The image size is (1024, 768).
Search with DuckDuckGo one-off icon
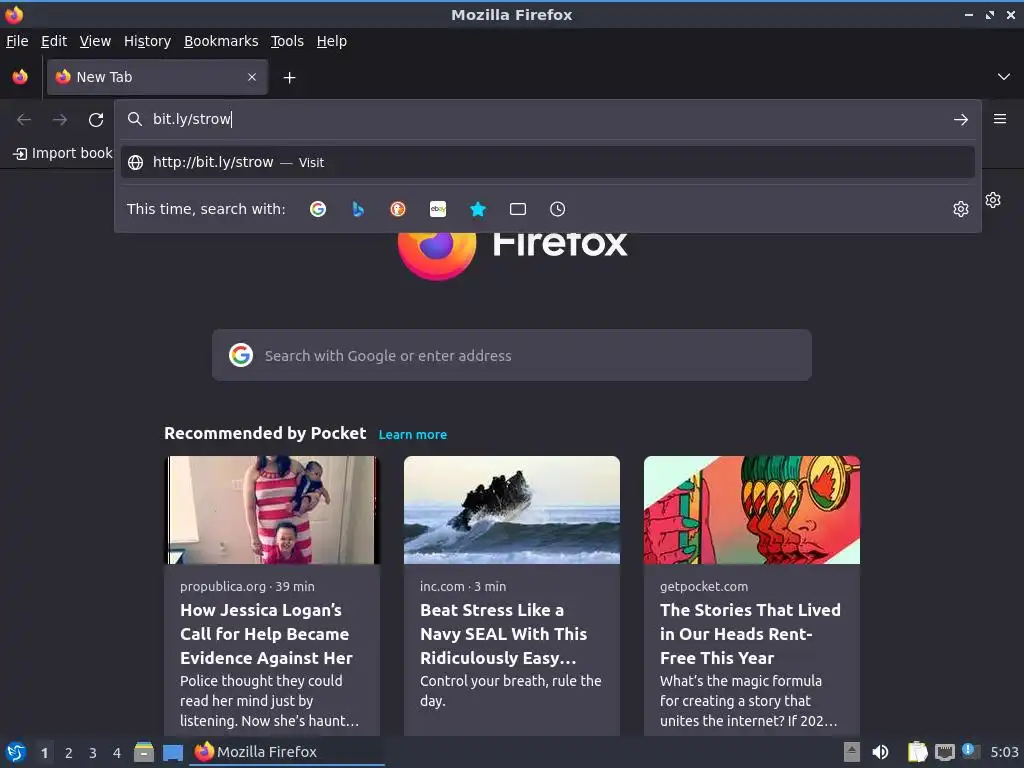(398, 209)
